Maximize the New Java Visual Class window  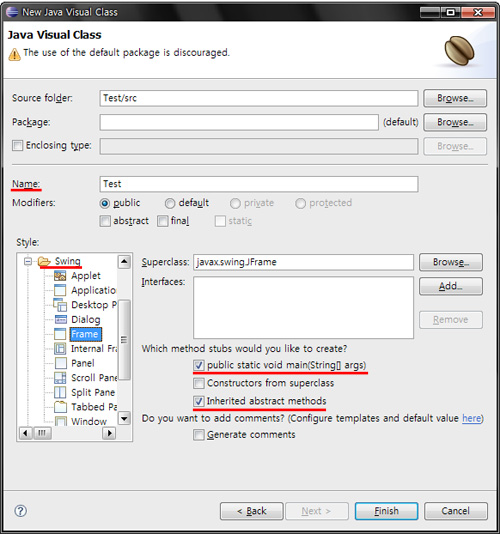tap(450, 13)
